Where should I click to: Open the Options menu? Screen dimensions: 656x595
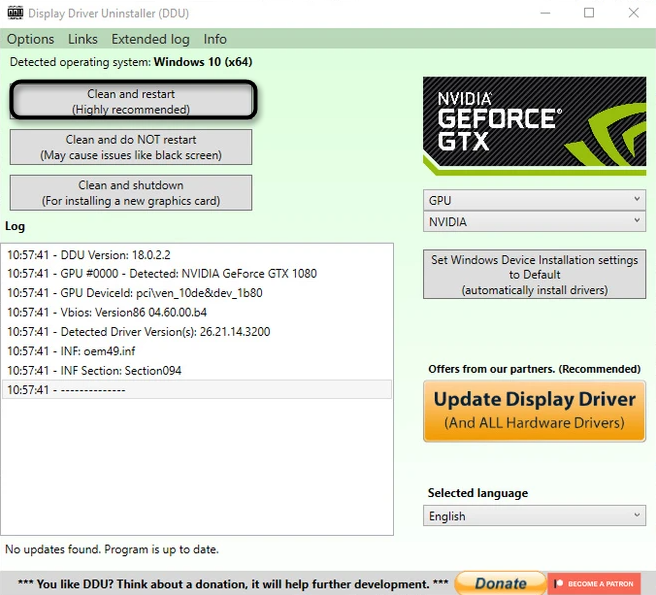[31, 39]
